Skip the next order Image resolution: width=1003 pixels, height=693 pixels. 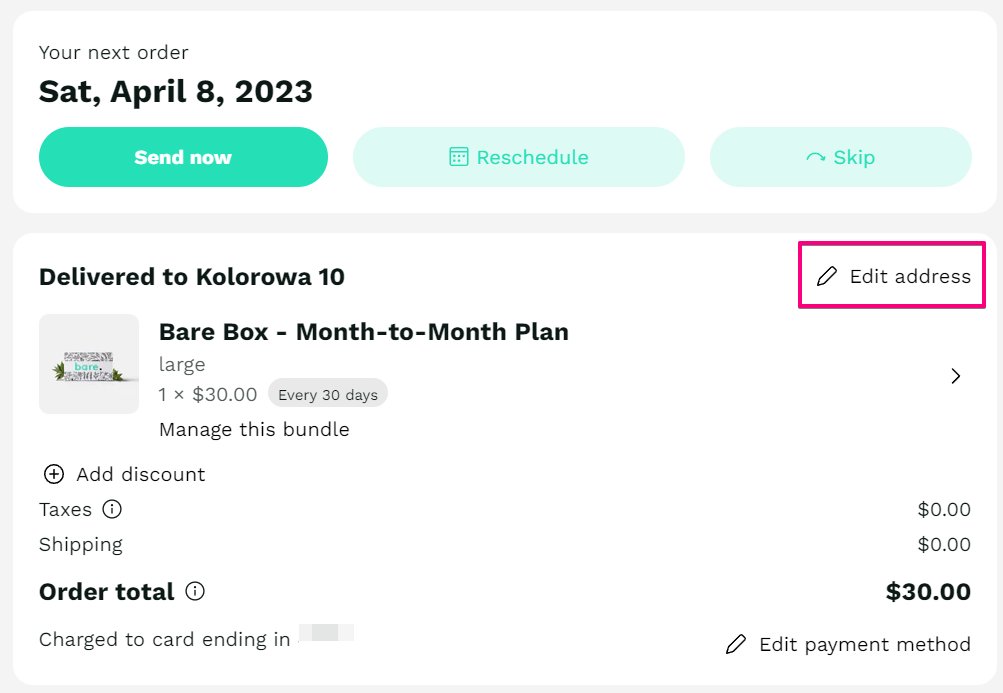[841, 157]
